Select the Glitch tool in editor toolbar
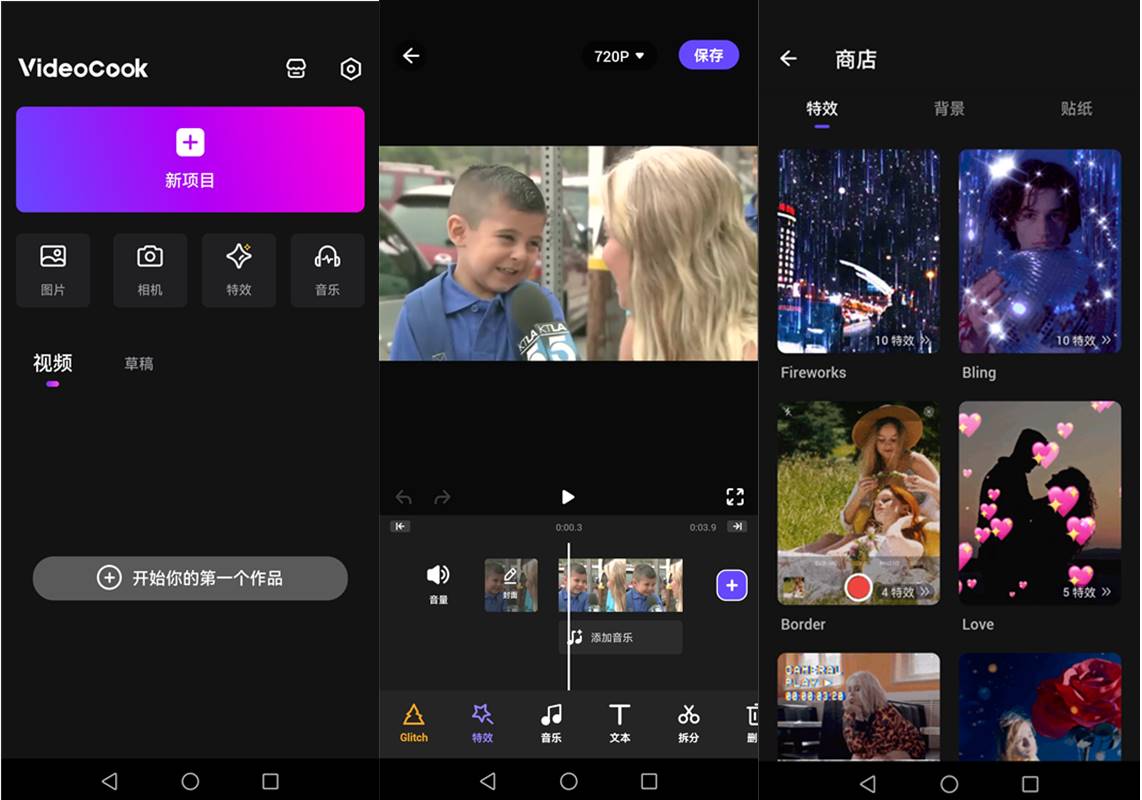The height and width of the screenshot is (800, 1142). coord(413,722)
